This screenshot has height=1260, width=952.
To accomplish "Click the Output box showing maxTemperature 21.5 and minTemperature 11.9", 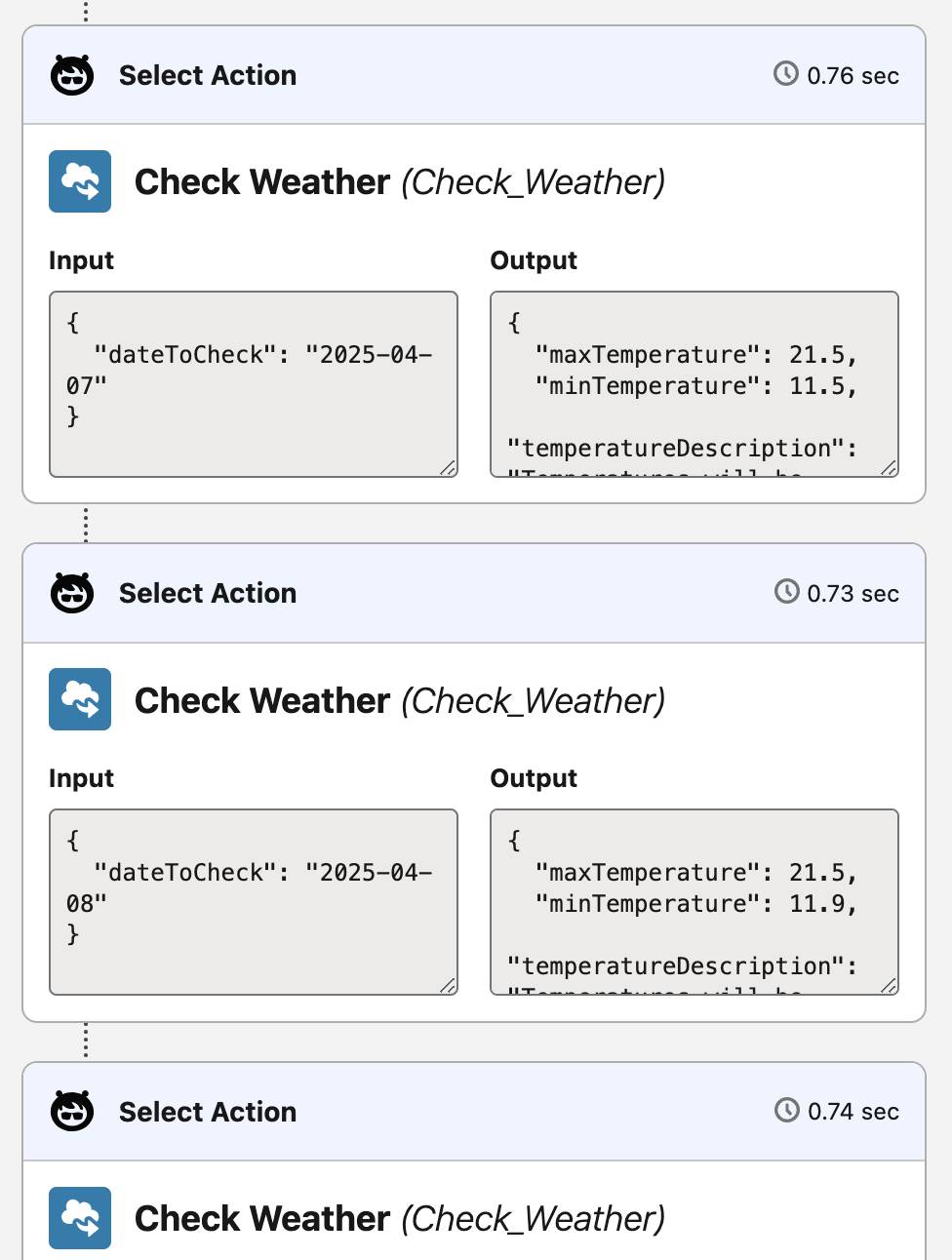I will [694, 901].
